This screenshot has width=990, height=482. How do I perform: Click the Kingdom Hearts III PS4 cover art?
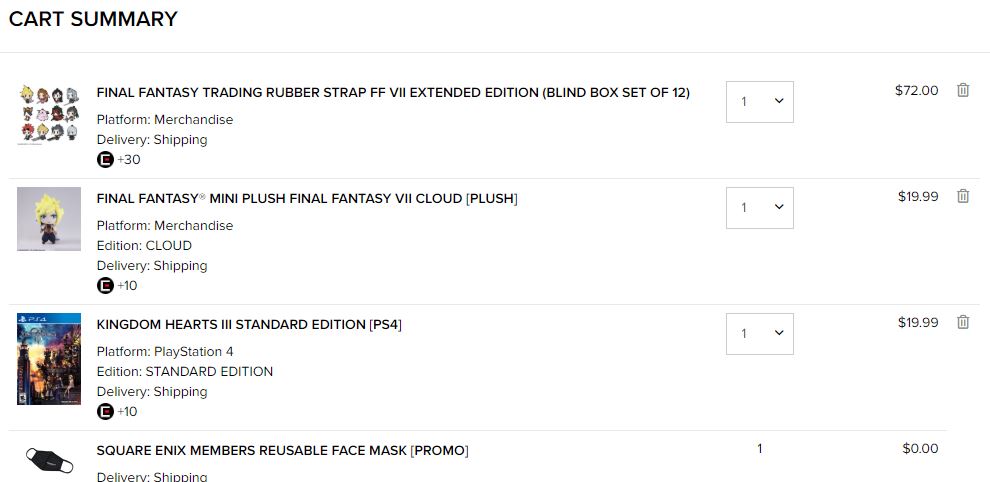tap(48, 359)
